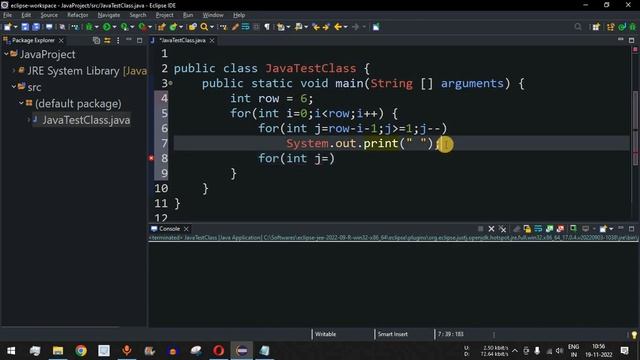Save the current file
The height and width of the screenshot is (360, 640).
point(25,27)
